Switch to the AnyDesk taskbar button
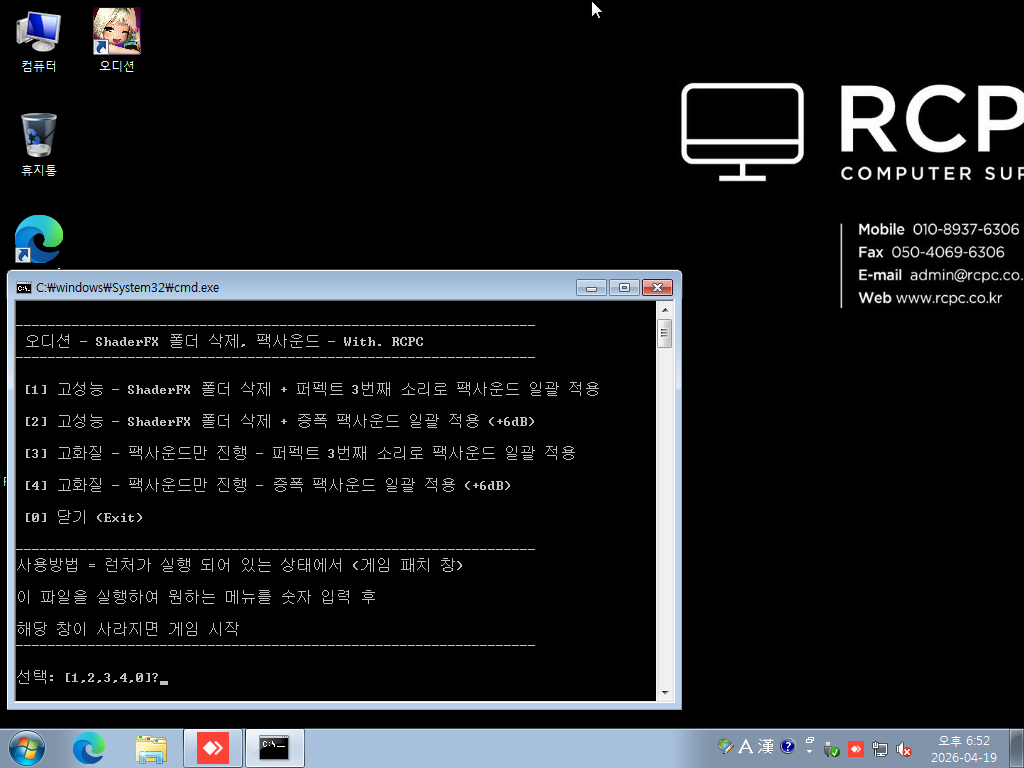The height and width of the screenshot is (768, 1024). (x=213, y=748)
